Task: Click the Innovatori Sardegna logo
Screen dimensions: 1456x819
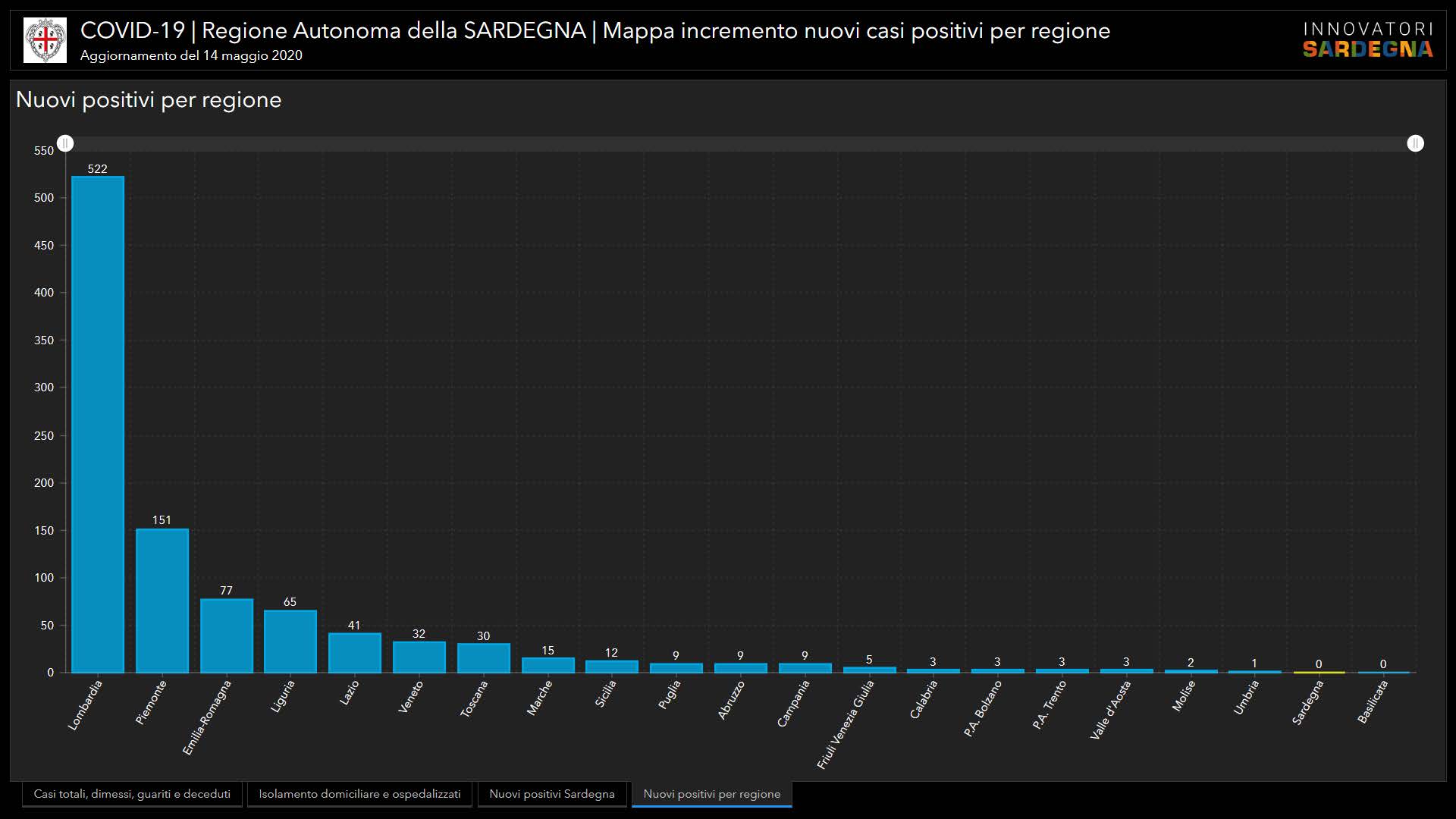Action: [x=1367, y=40]
